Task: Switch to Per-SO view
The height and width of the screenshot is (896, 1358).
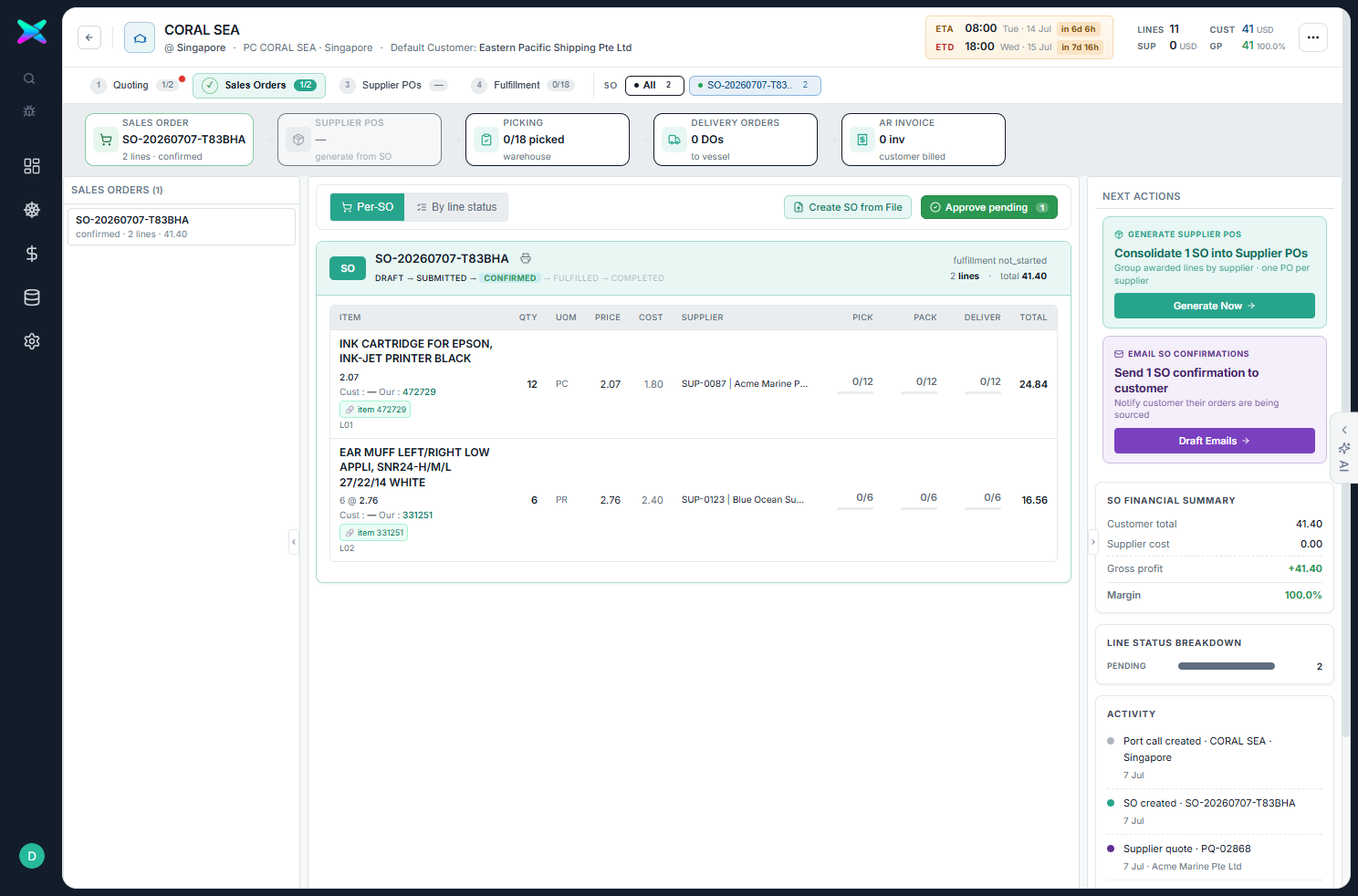Action: (x=367, y=207)
